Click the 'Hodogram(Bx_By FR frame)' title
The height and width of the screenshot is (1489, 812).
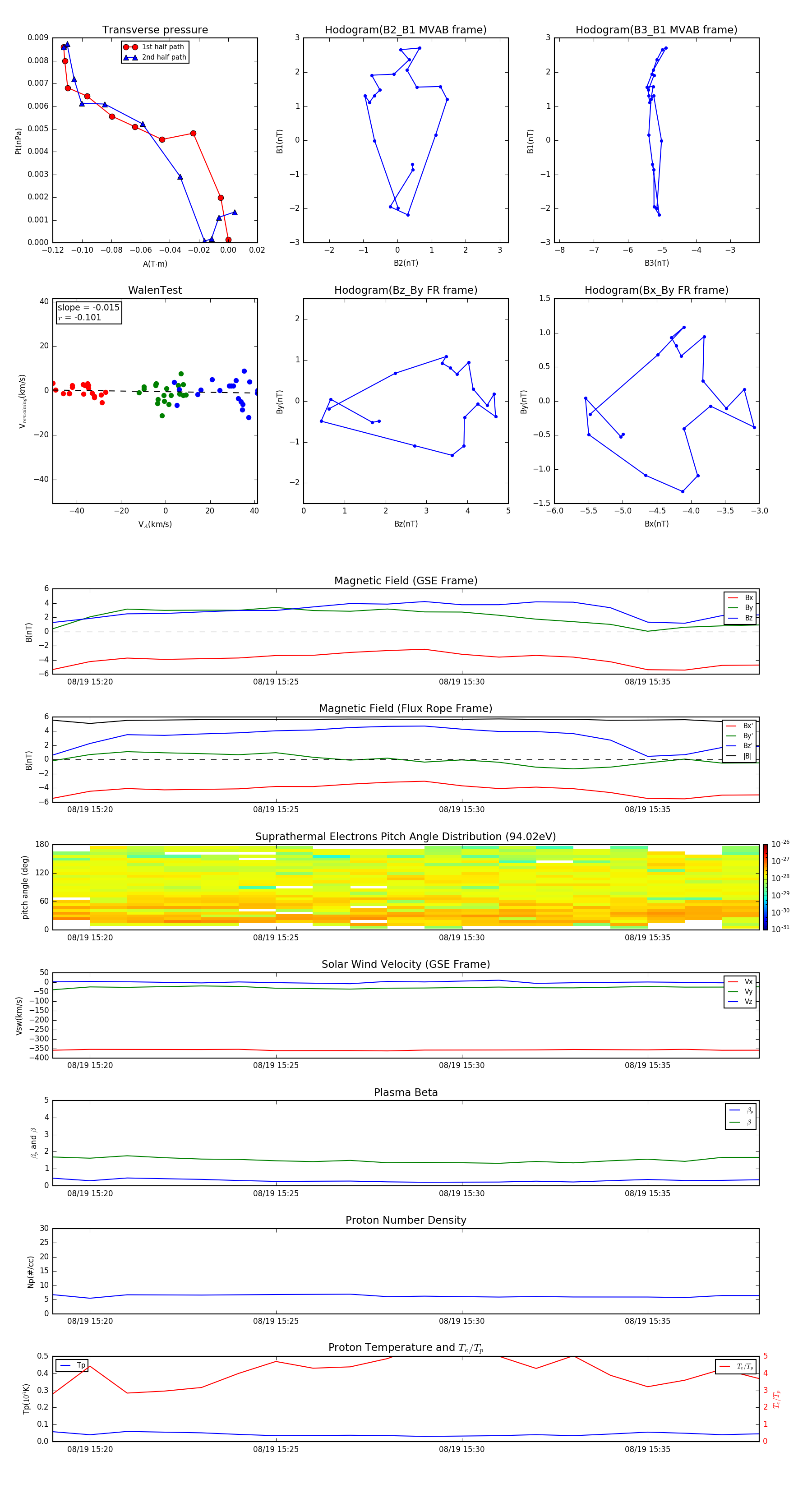click(656, 290)
